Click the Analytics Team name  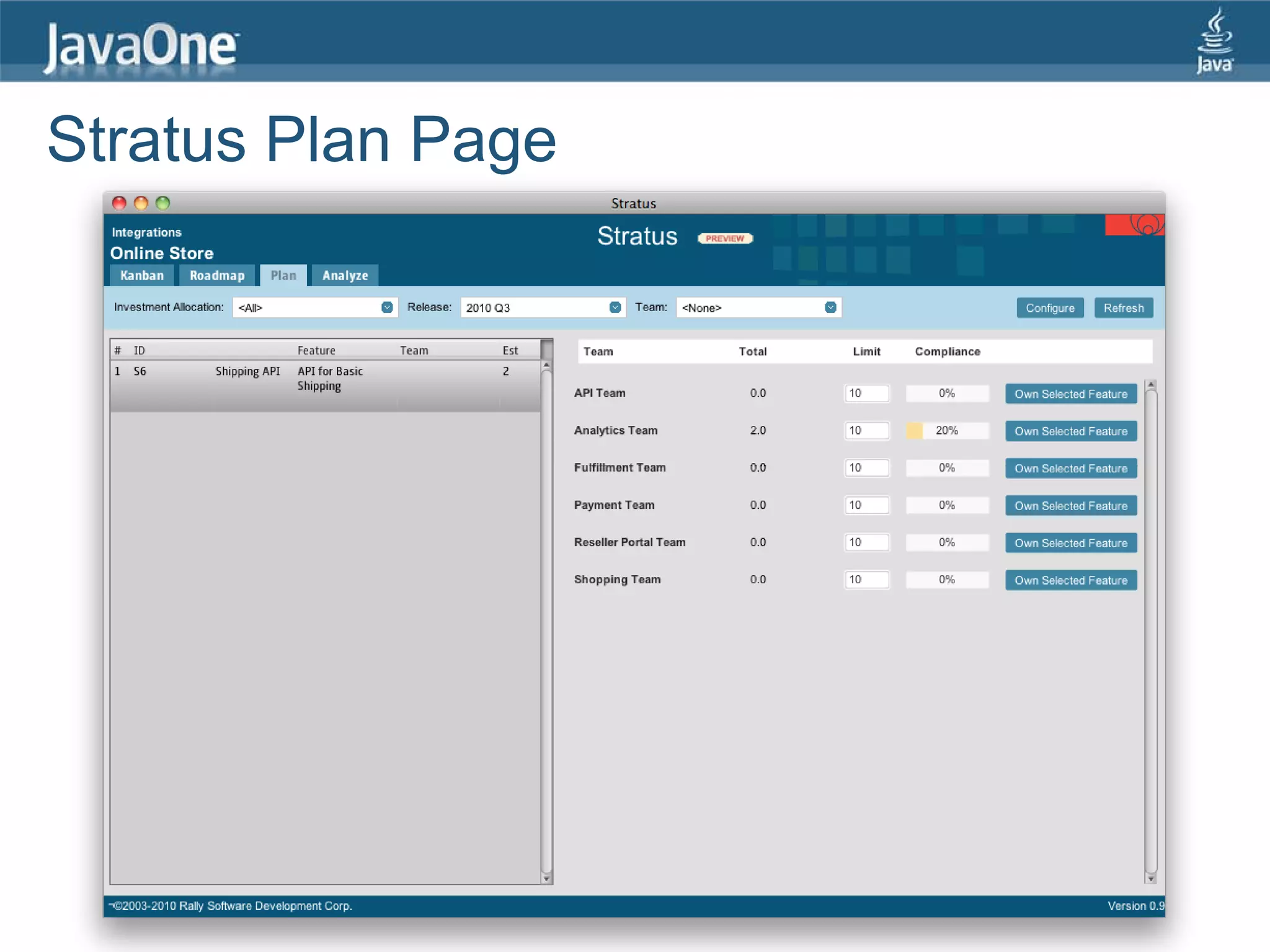[x=616, y=430]
